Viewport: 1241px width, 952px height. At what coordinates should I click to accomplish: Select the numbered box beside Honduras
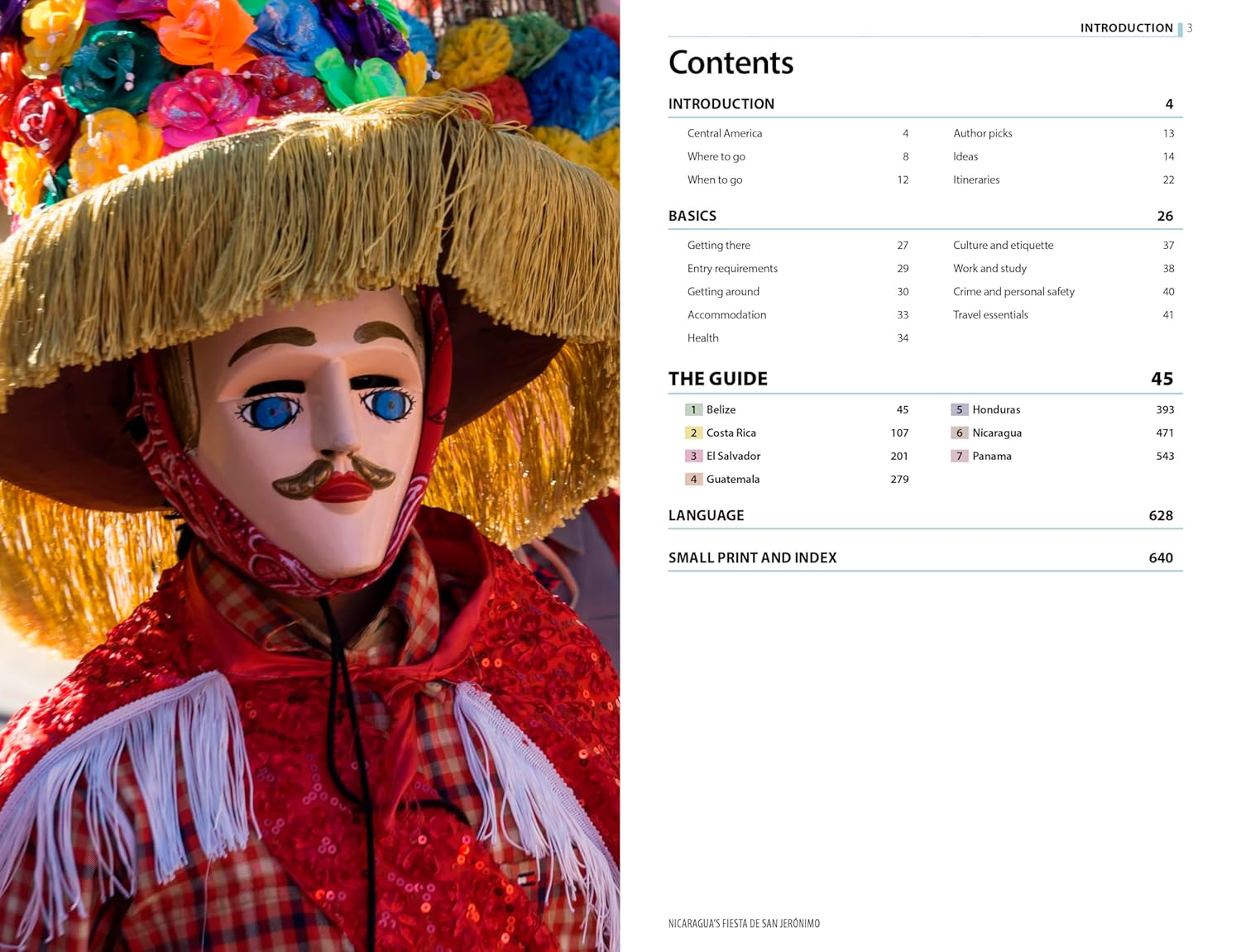tap(960, 409)
